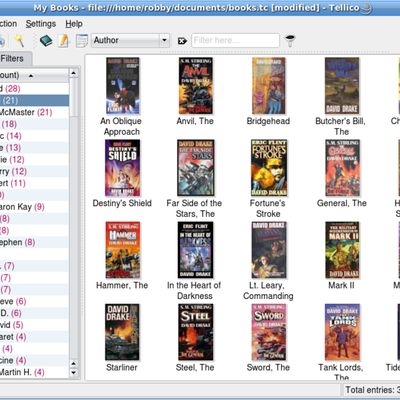The width and height of the screenshot is (400, 400).
Task: Select Far Side of the Stars cover
Action: pyautogui.click(x=196, y=168)
